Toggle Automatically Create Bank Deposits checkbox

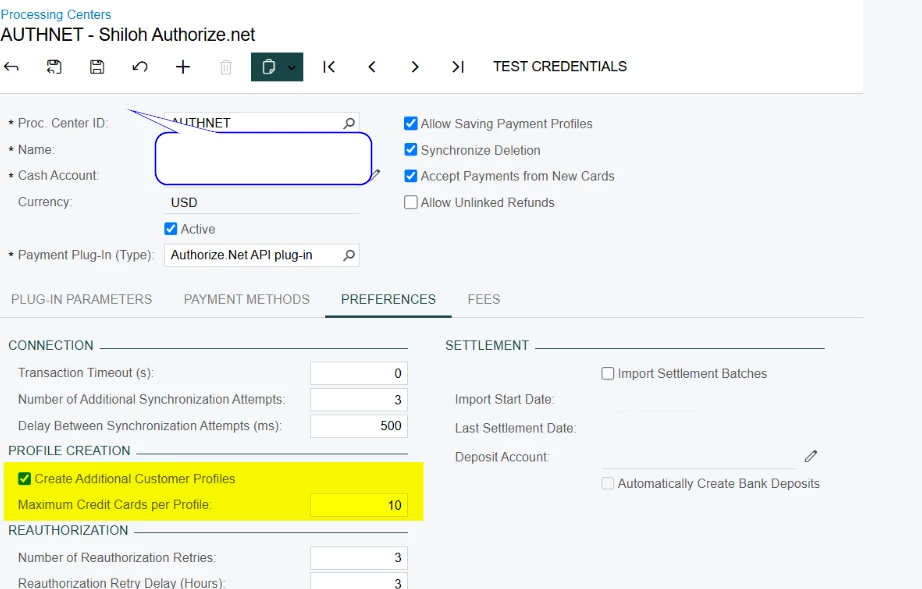click(607, 483)
